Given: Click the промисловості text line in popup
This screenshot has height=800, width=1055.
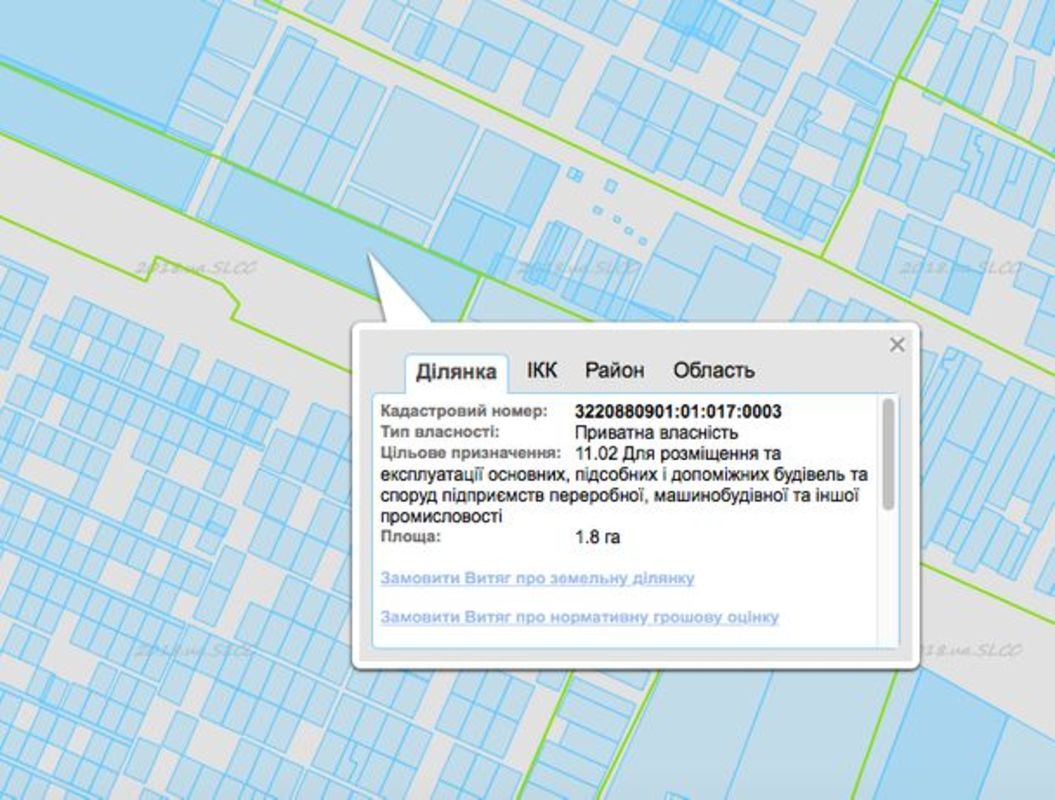Looking at the screenshot, I should [441, 517].
